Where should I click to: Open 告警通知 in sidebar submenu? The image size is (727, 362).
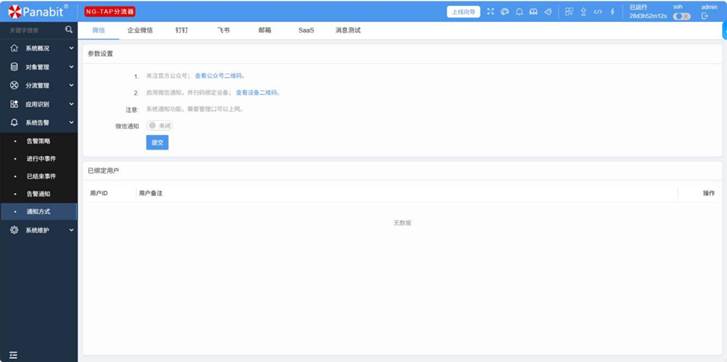coord(39,194)
